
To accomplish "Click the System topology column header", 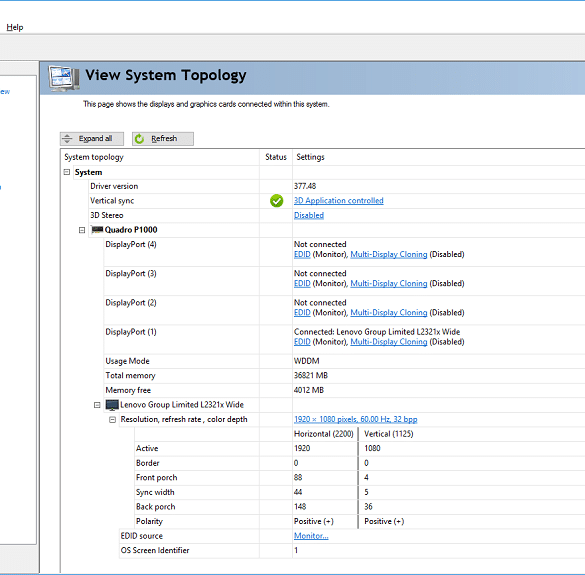I will [x=94, y=157].
